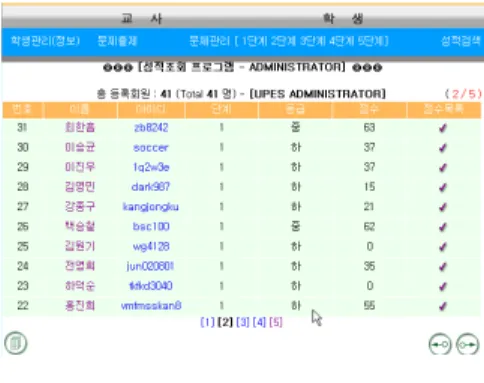Screen dimensions: 484x383
Task: Open the bsc100 user ID link
Action: pyautogui.click(x=151, y=227)
